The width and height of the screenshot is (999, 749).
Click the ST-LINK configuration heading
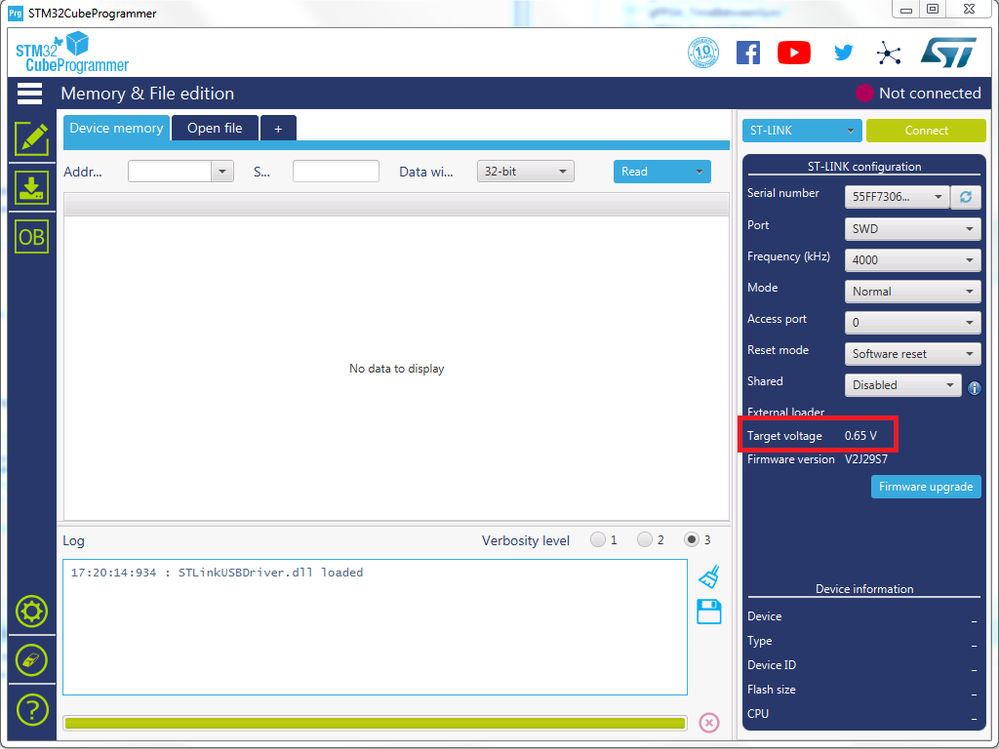pyautogui.click(x=864, y=166)
